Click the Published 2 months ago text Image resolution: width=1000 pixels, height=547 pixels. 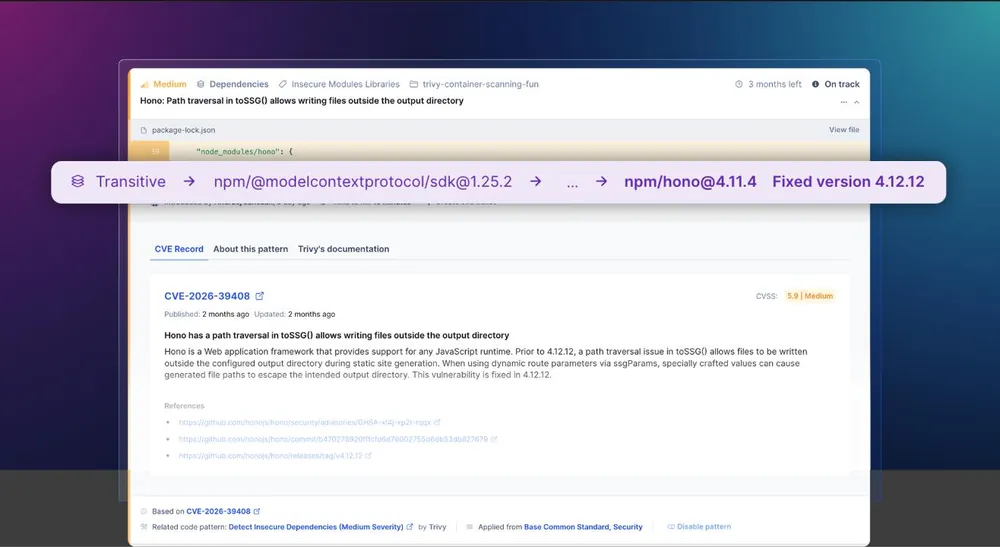[207, 314]
